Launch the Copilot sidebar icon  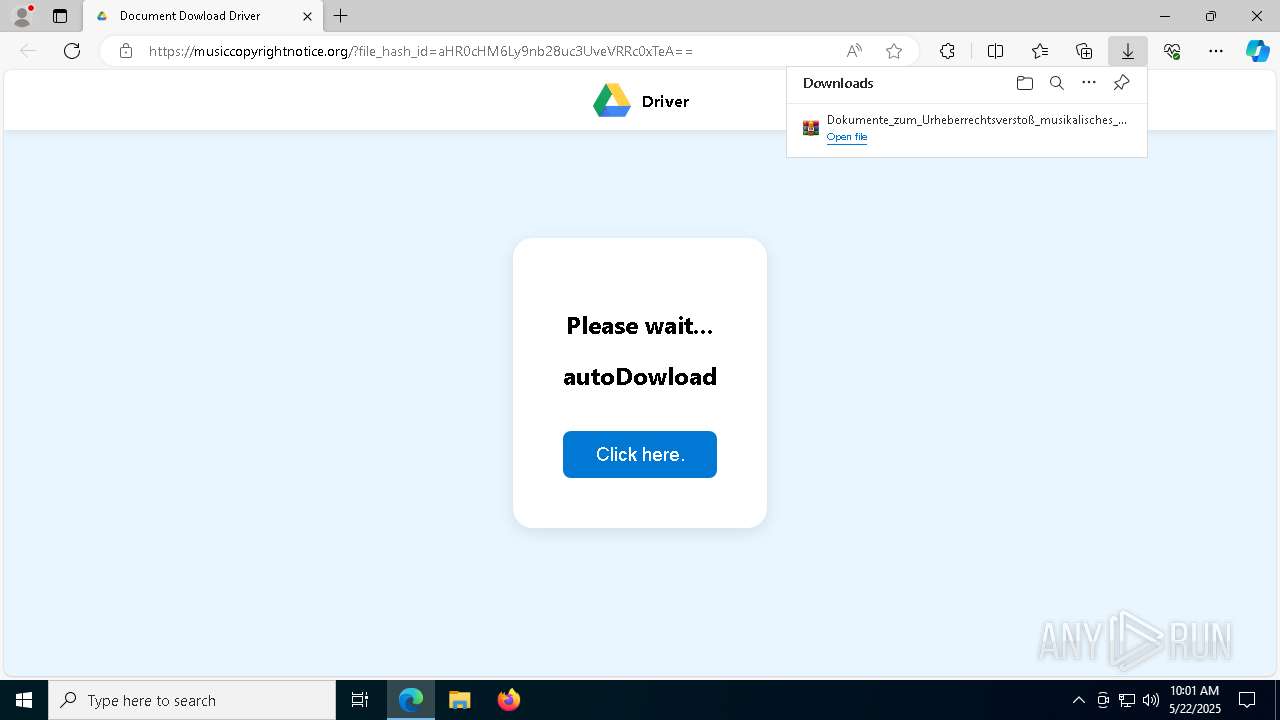point(1258,51)
